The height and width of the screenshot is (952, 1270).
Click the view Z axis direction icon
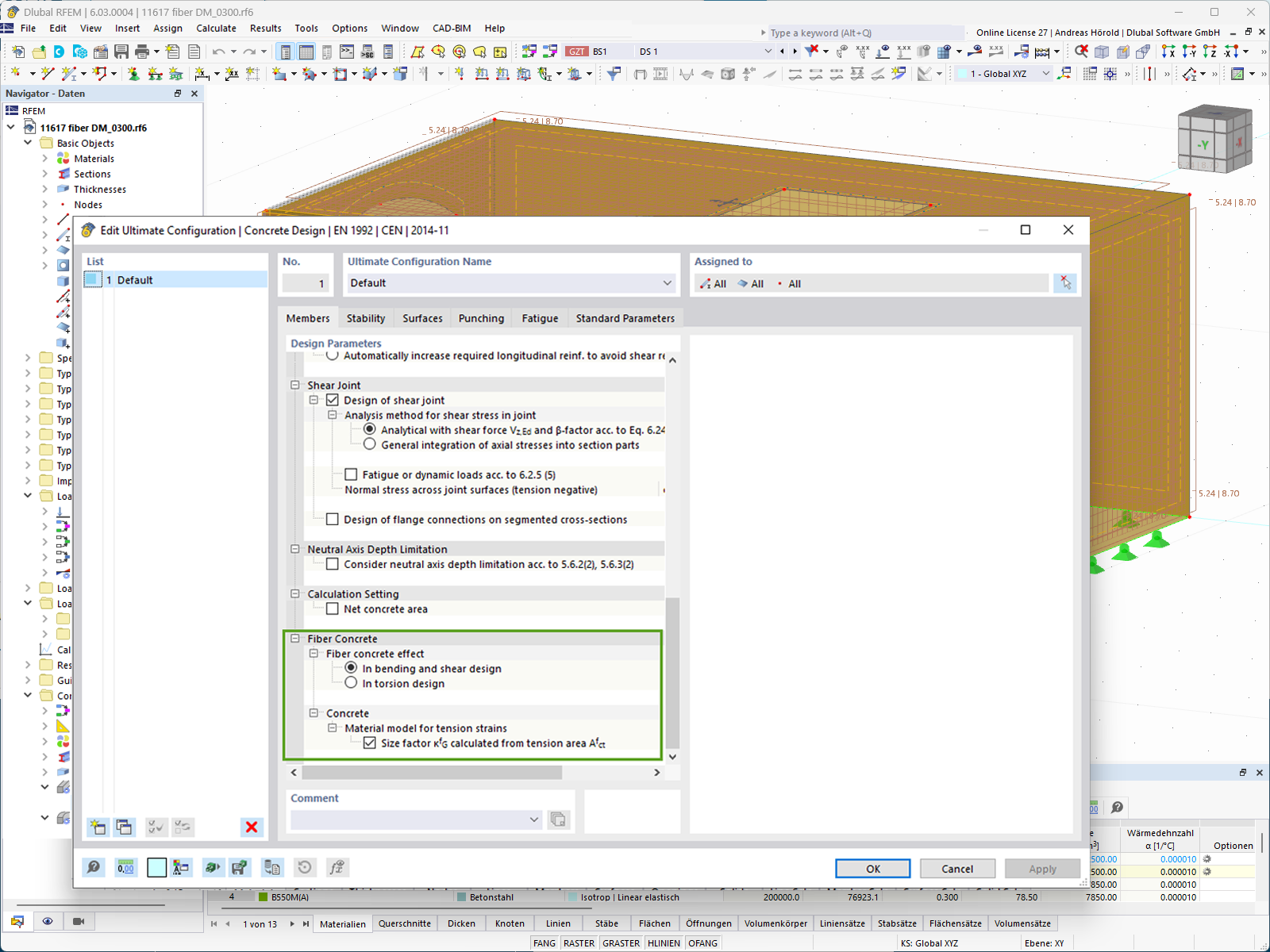[x=1210, y=52]
